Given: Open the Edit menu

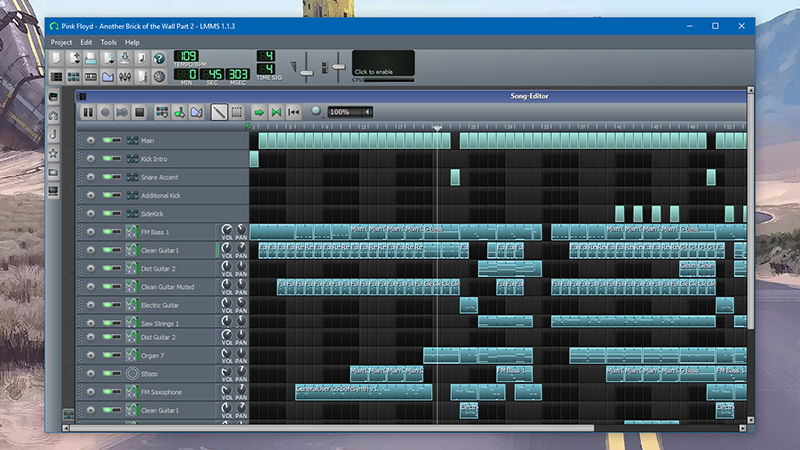Looking at the screenshot, I should (x=86, y=42).
